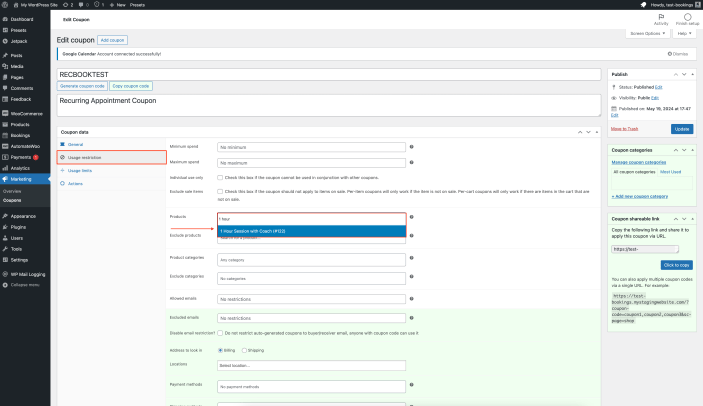Click the coupon code RECBOOKTEST field
Screen dimensions: 703x406
(x=329, y=74)
